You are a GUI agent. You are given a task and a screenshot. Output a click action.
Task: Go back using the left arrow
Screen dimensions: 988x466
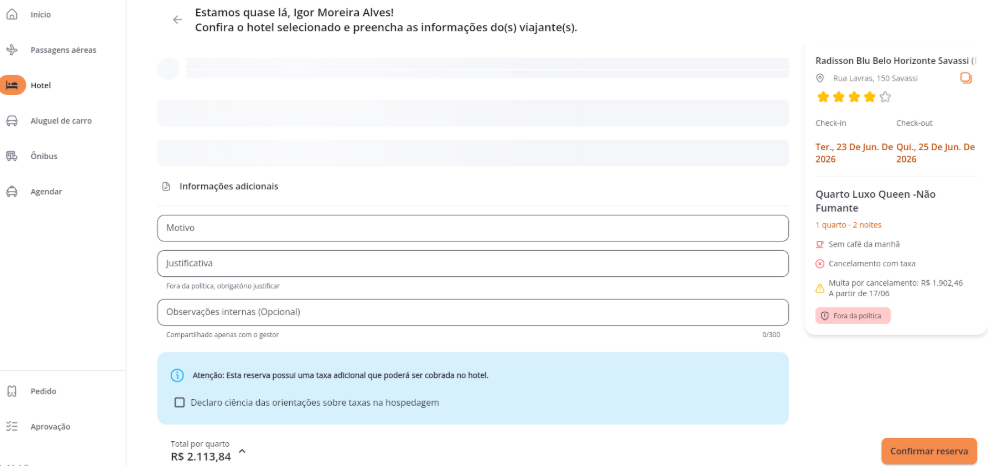point(177,20)
